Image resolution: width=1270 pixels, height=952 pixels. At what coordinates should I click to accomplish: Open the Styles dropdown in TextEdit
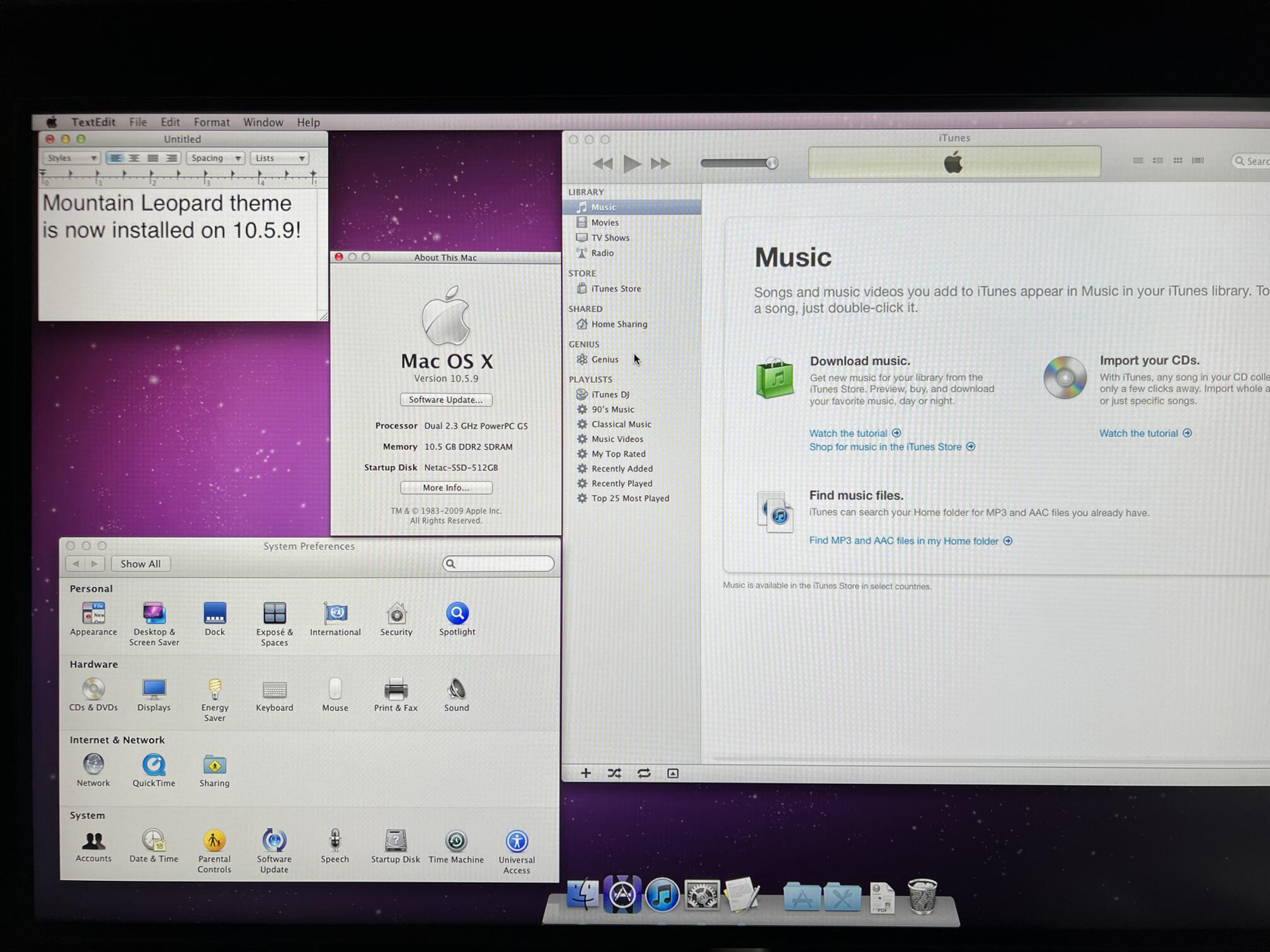(x=71, y=158)
